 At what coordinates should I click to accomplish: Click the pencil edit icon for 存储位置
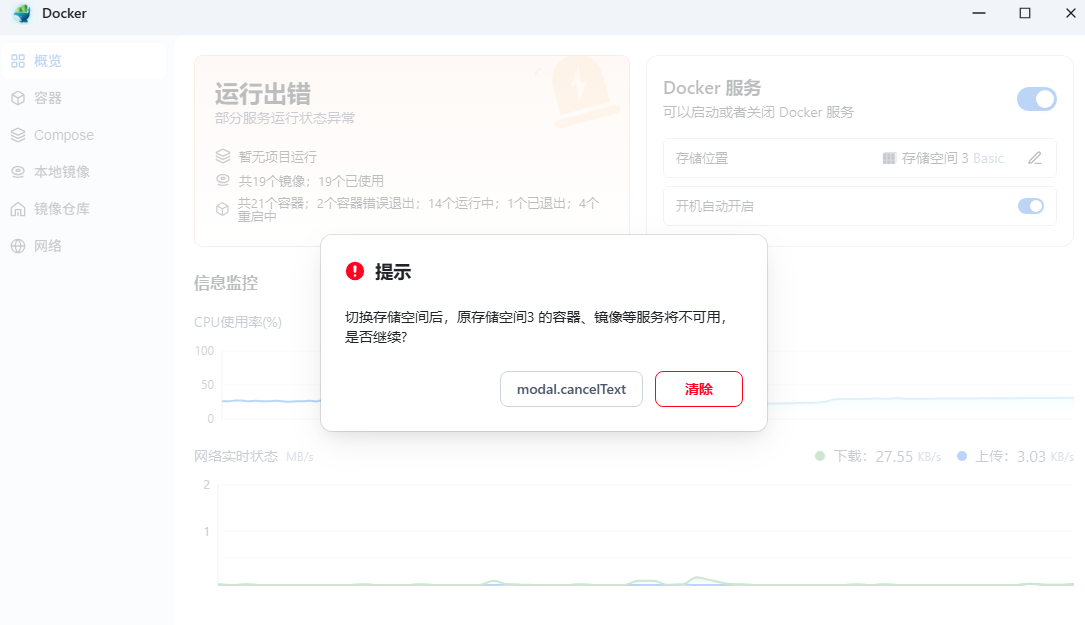(1034, 158)
